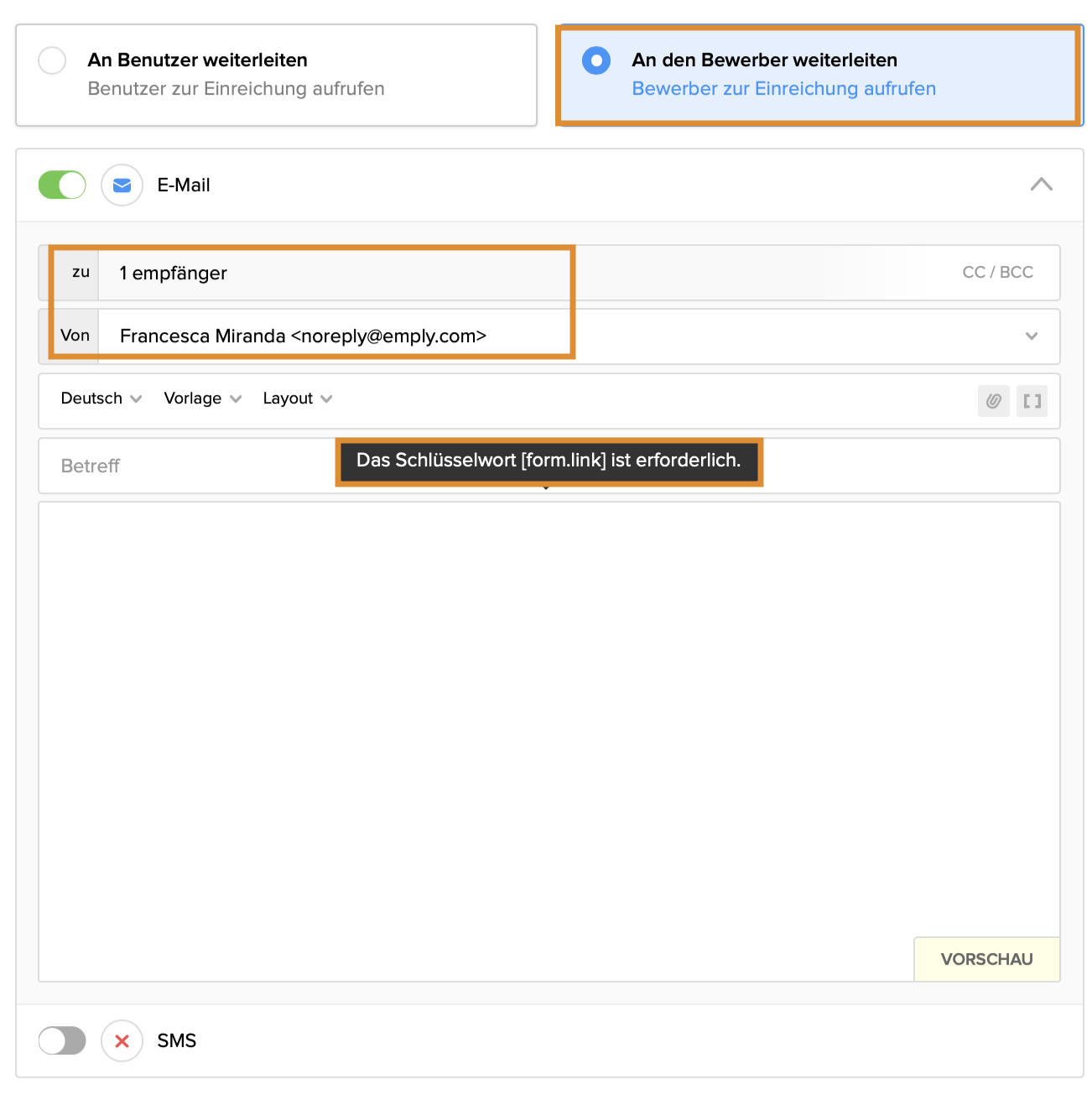Click the CC / BCC link
The image size is (1092, 1094).
tap(997, 273)
